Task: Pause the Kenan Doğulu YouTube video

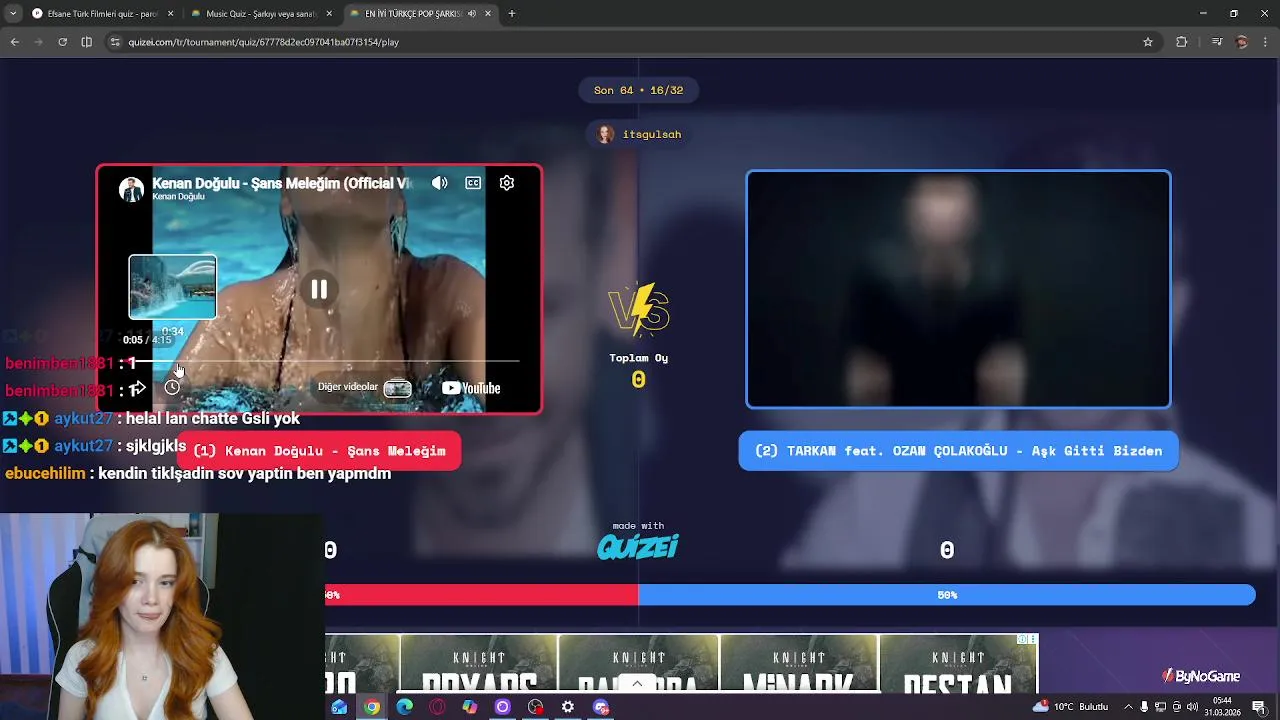Action: point(319,290)
